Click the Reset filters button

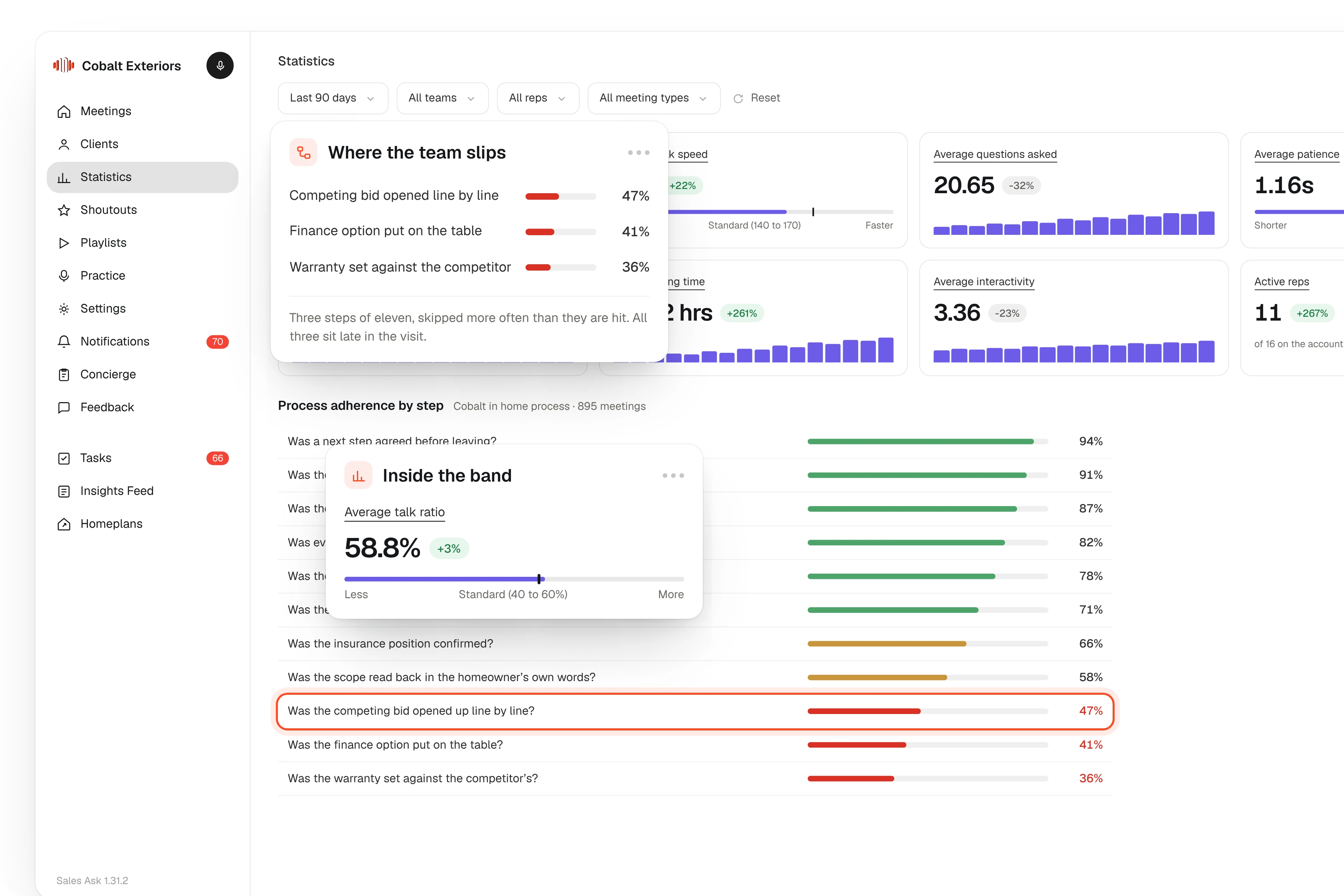[757, 98]
